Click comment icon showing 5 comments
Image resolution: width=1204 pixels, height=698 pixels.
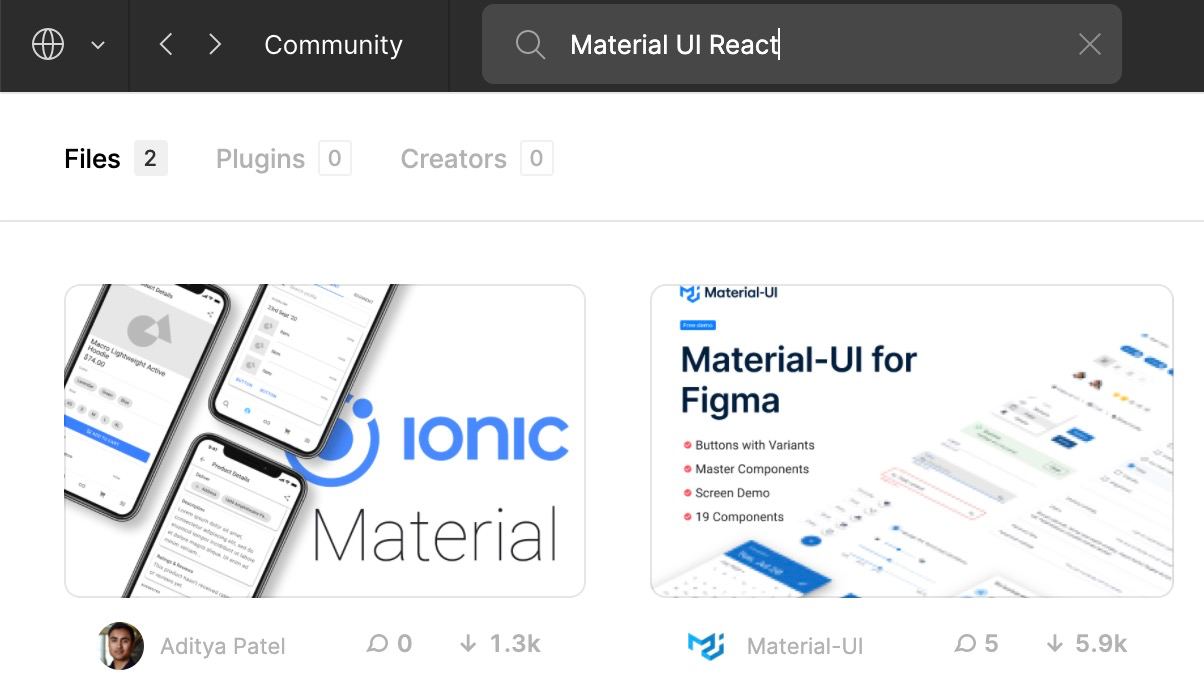pos(964,644)
